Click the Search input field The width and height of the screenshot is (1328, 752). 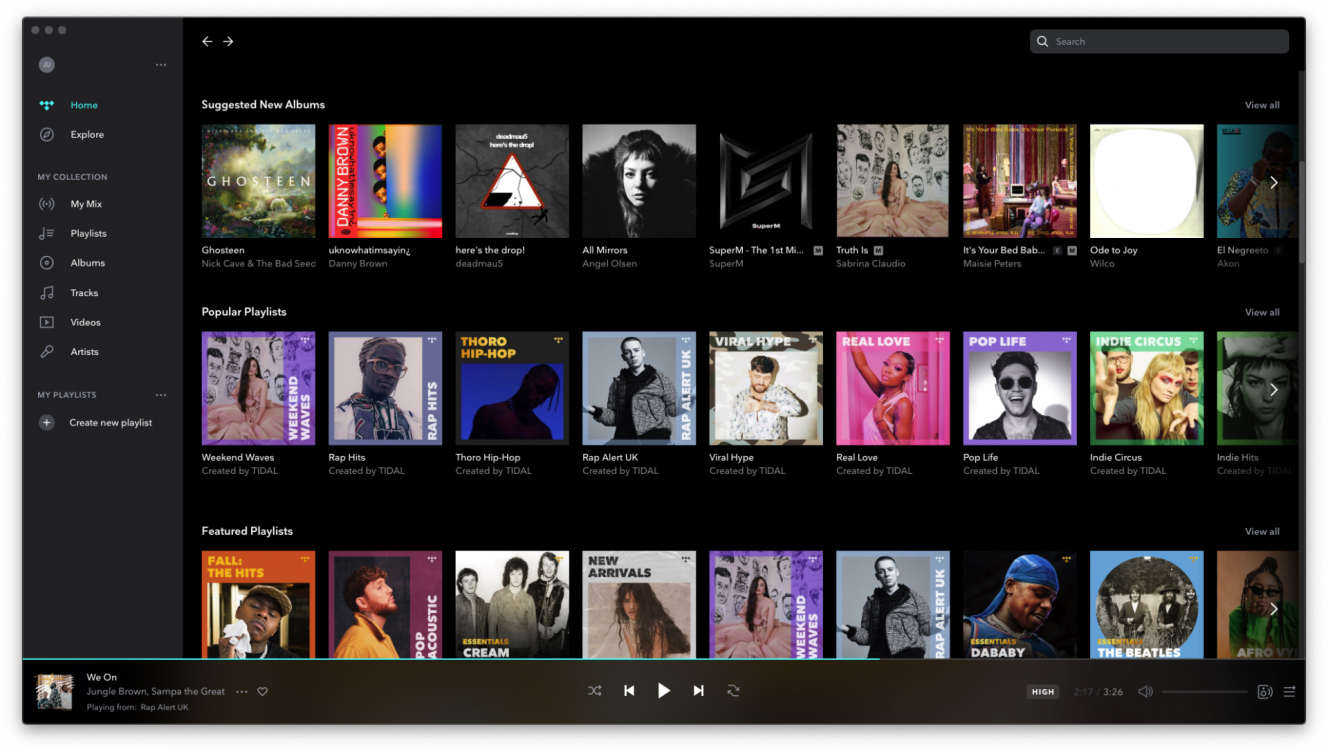(1159, 41)
